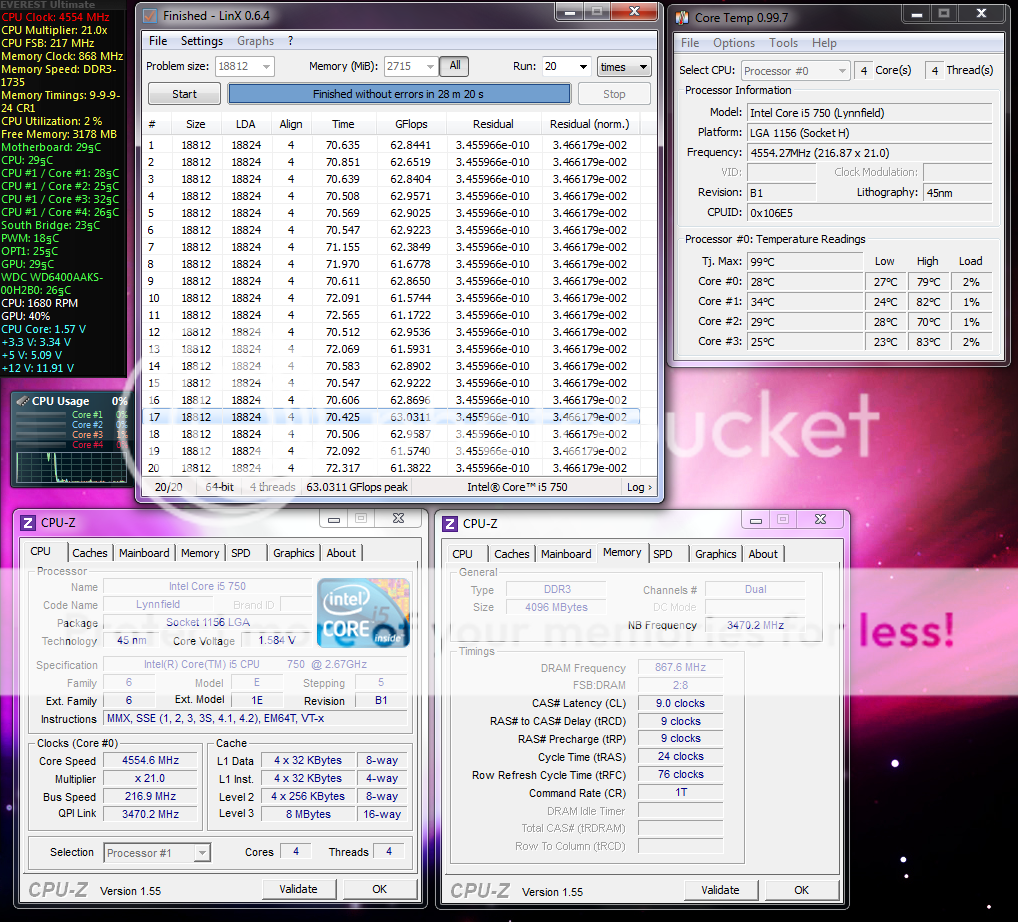1018x922 pixels.
Task: Expand the Memory (MiB) combo box
Action: (x=429, y=67)
